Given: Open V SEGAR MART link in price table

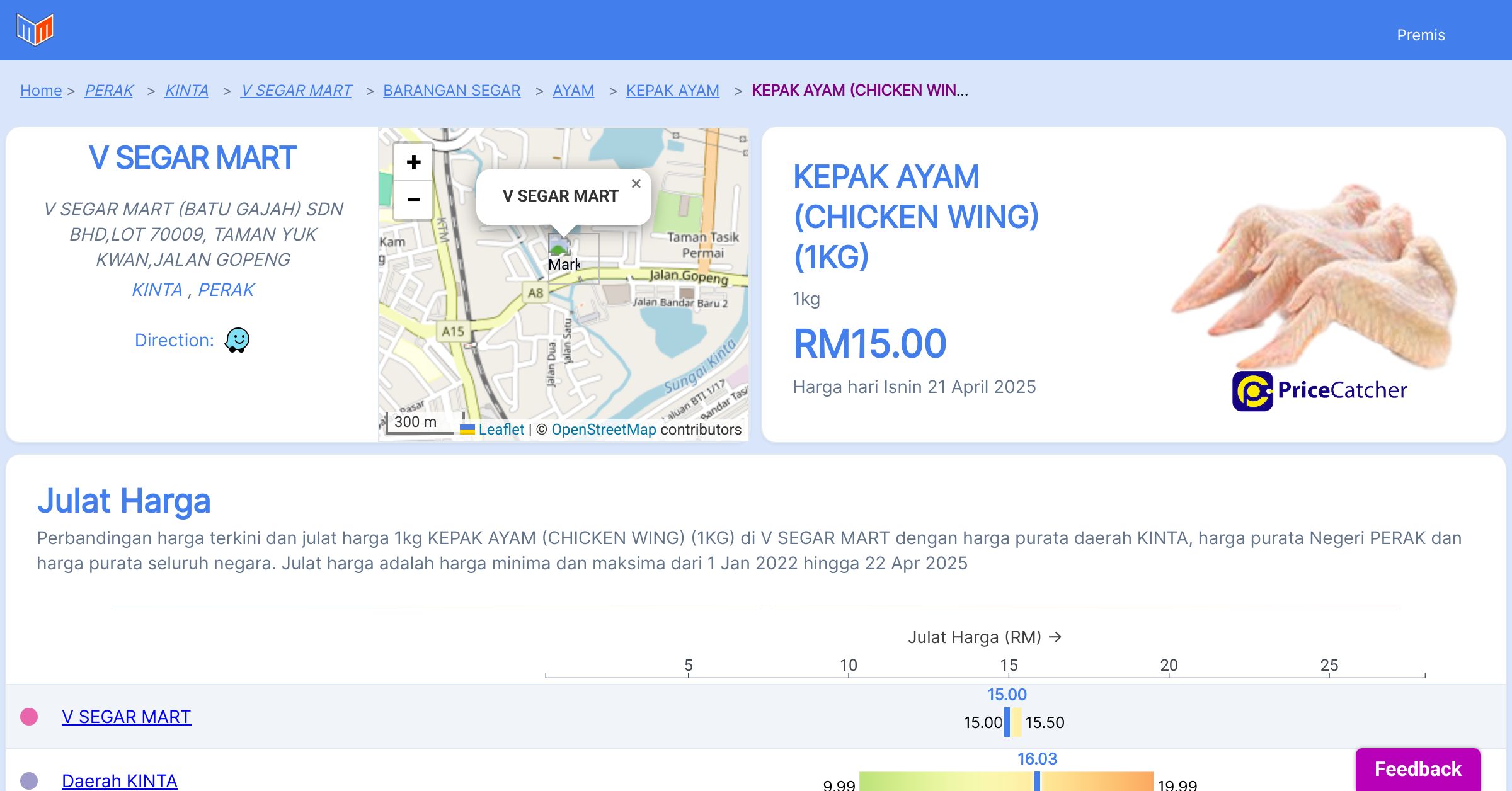Looking at the screenshot, I should 126,717.
